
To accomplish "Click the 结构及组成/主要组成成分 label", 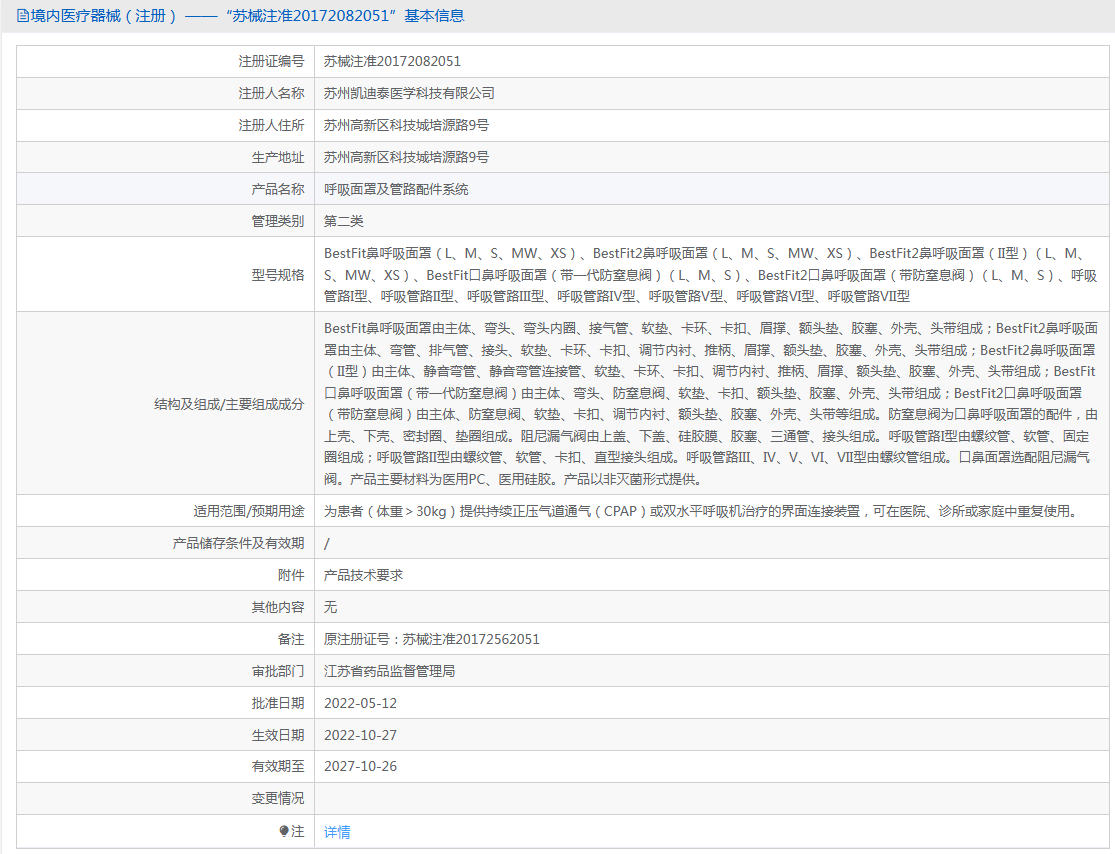I will click(229, 404).
